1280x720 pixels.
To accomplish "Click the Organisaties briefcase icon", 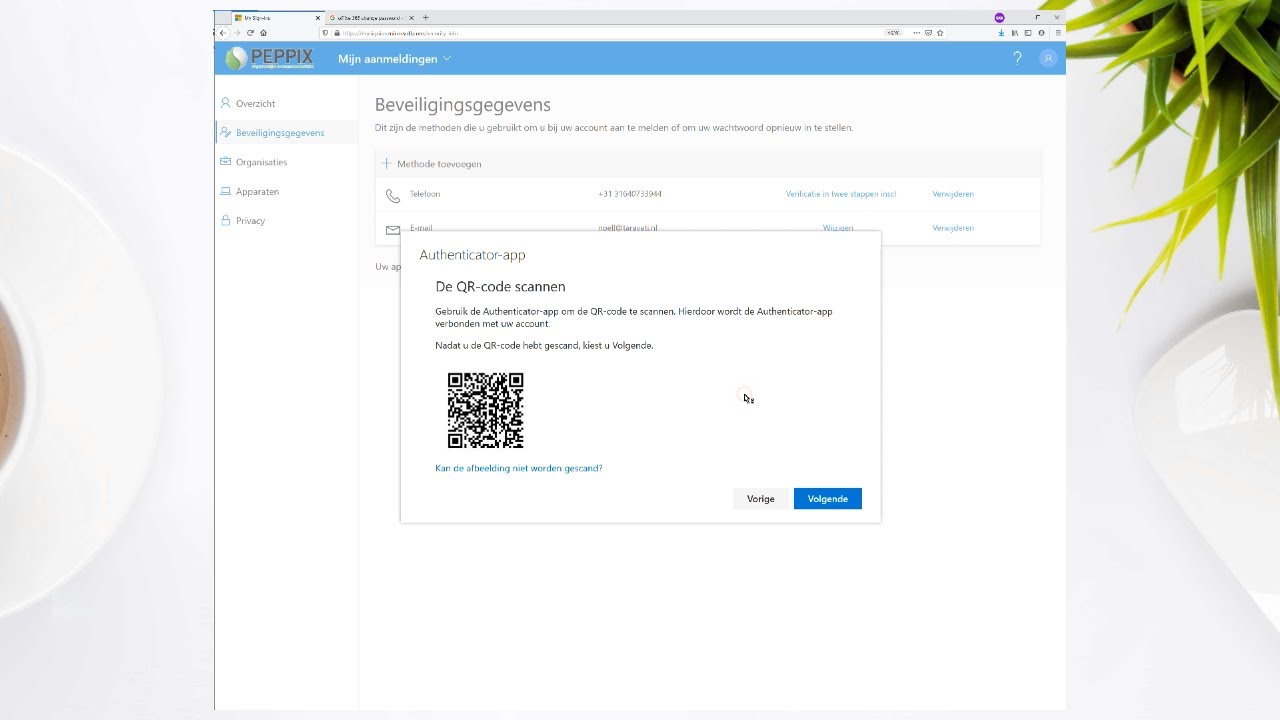I will click(x=226, y=162).
